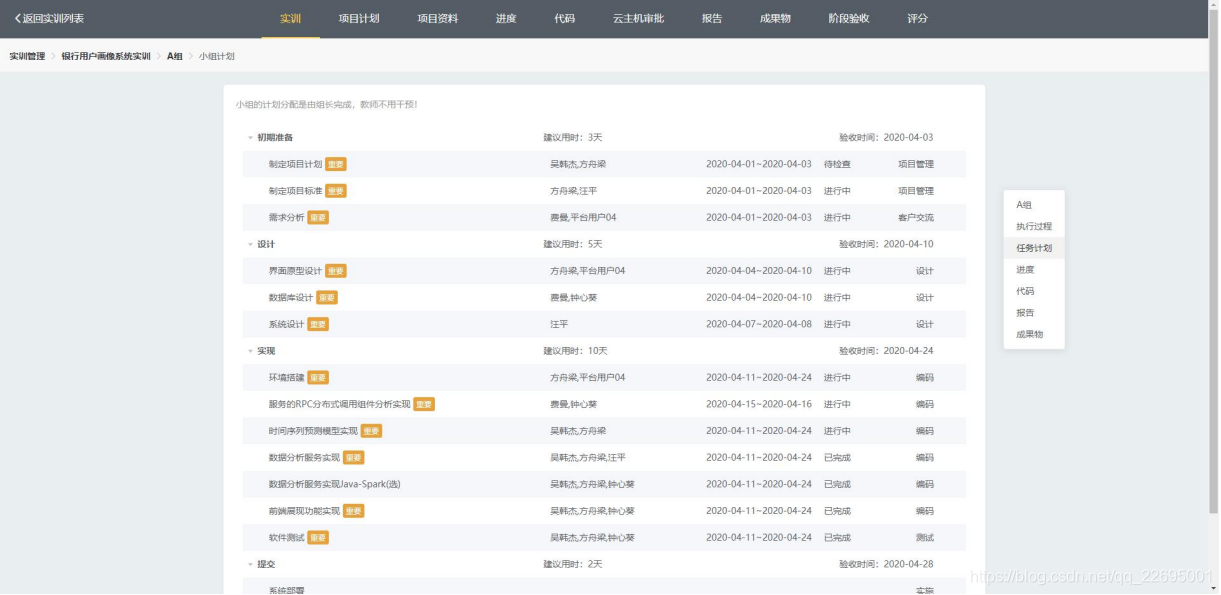Click 重要 badge next to 数据库设计

pos(327,297)
